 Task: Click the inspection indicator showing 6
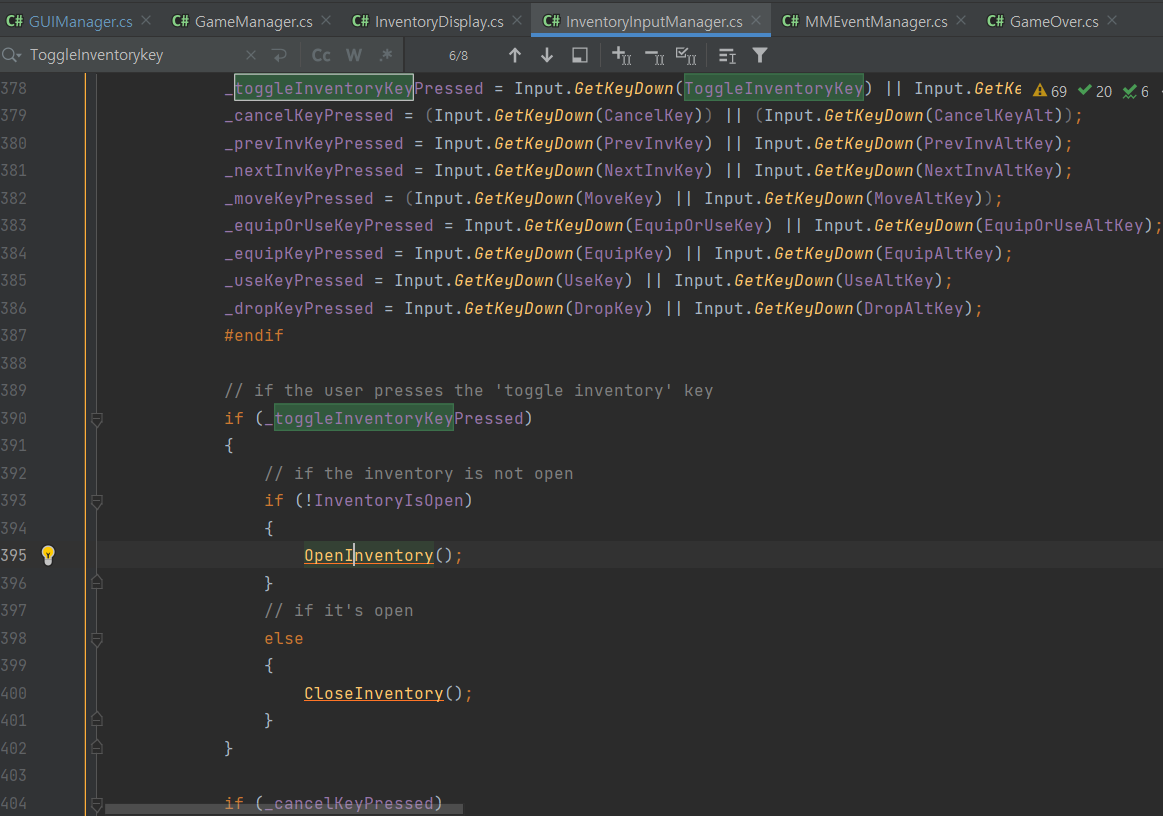point(1136,91)
